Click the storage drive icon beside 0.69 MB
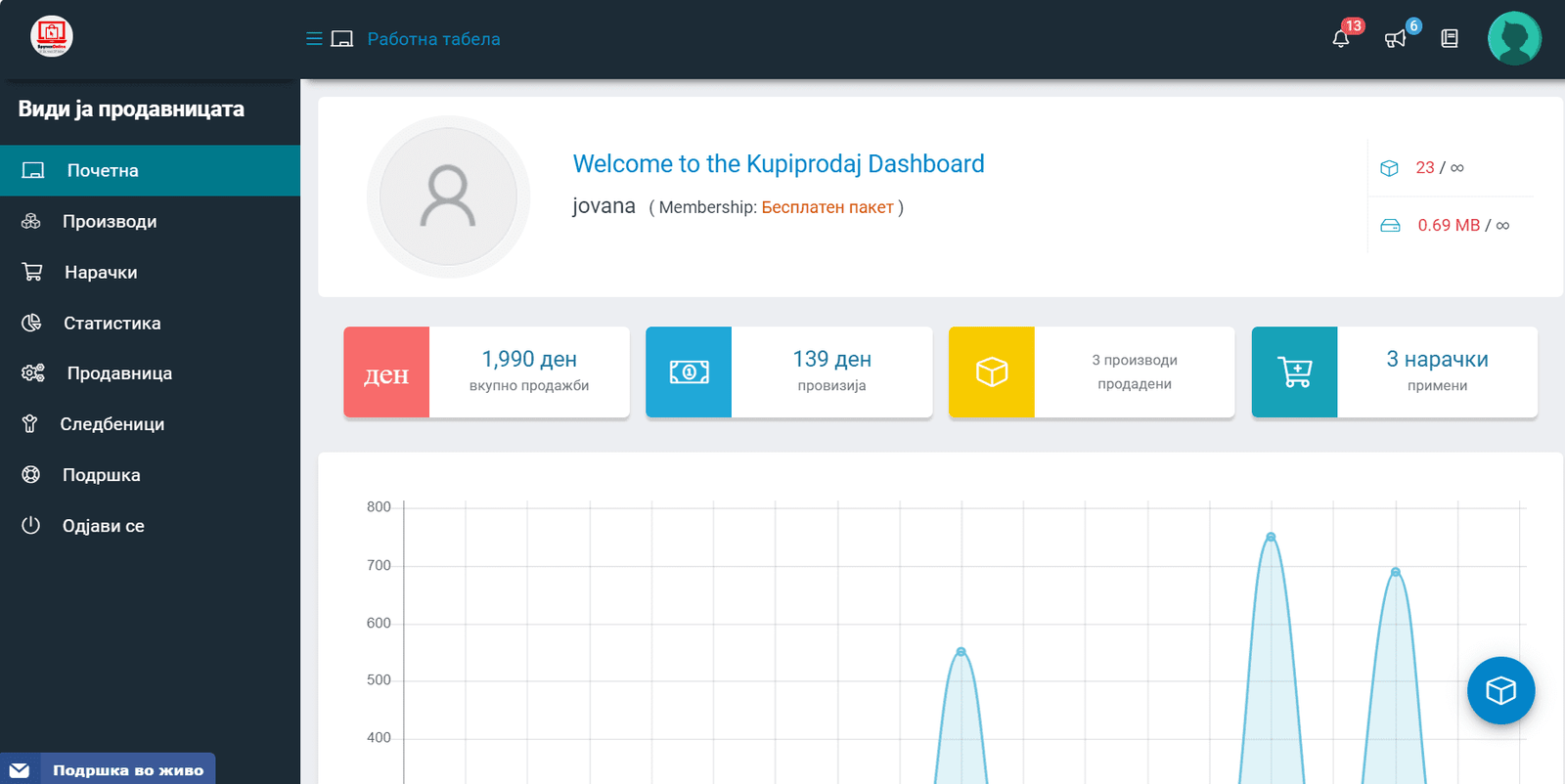 (x=1390, y=226)
